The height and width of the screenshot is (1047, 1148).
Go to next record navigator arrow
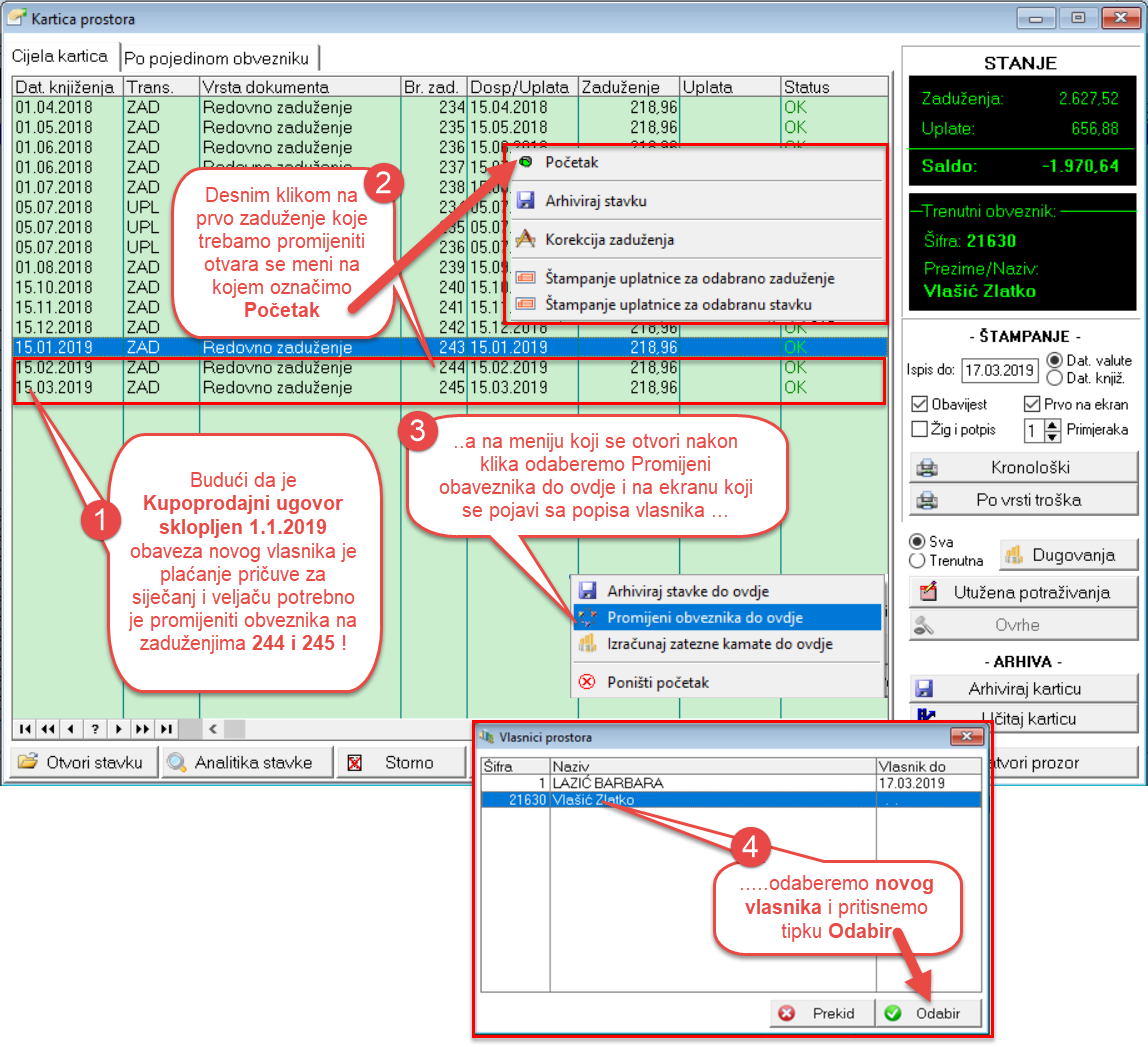(x=118, y=729)
